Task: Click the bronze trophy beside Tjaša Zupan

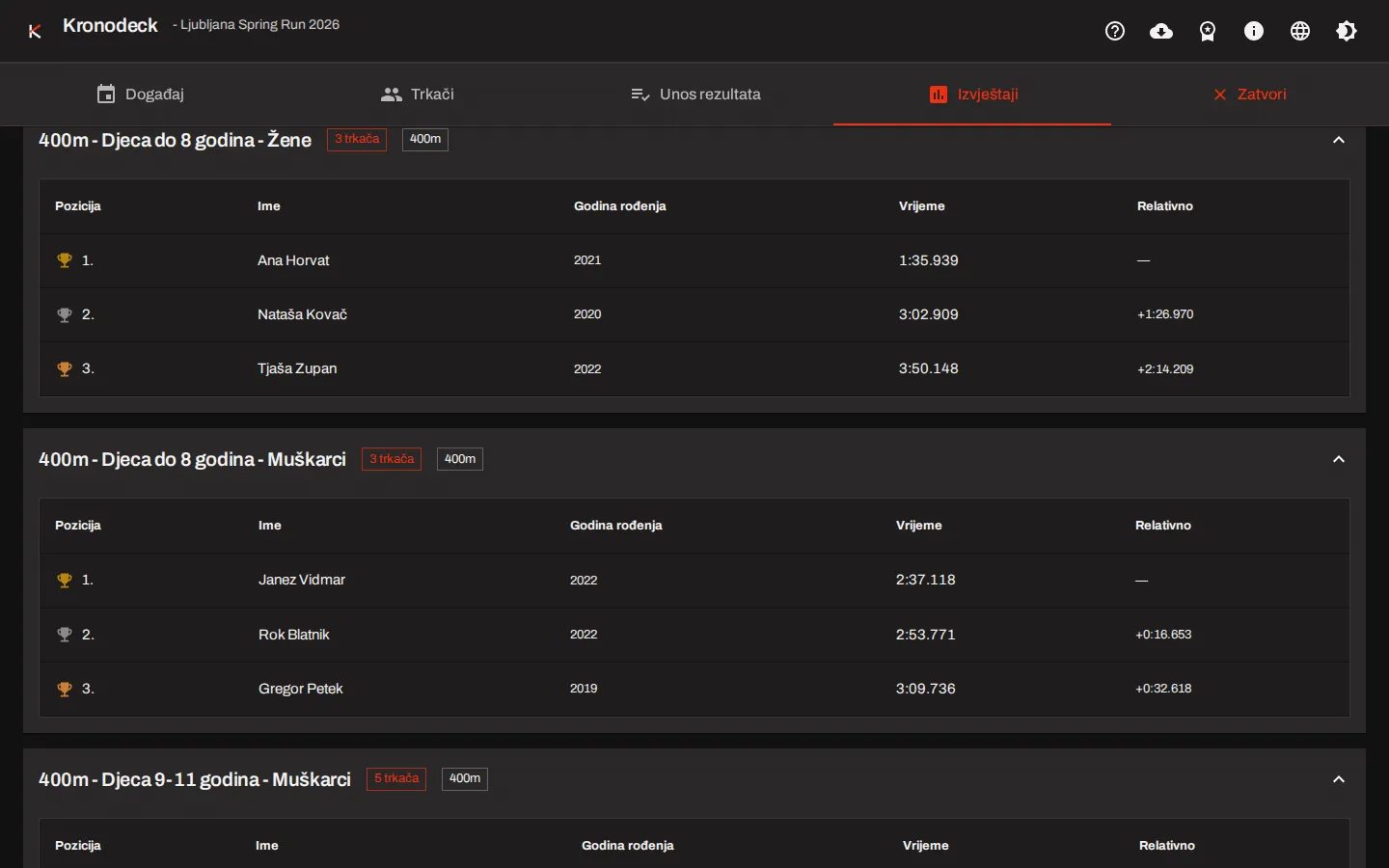Action: (x=65, y=368)
